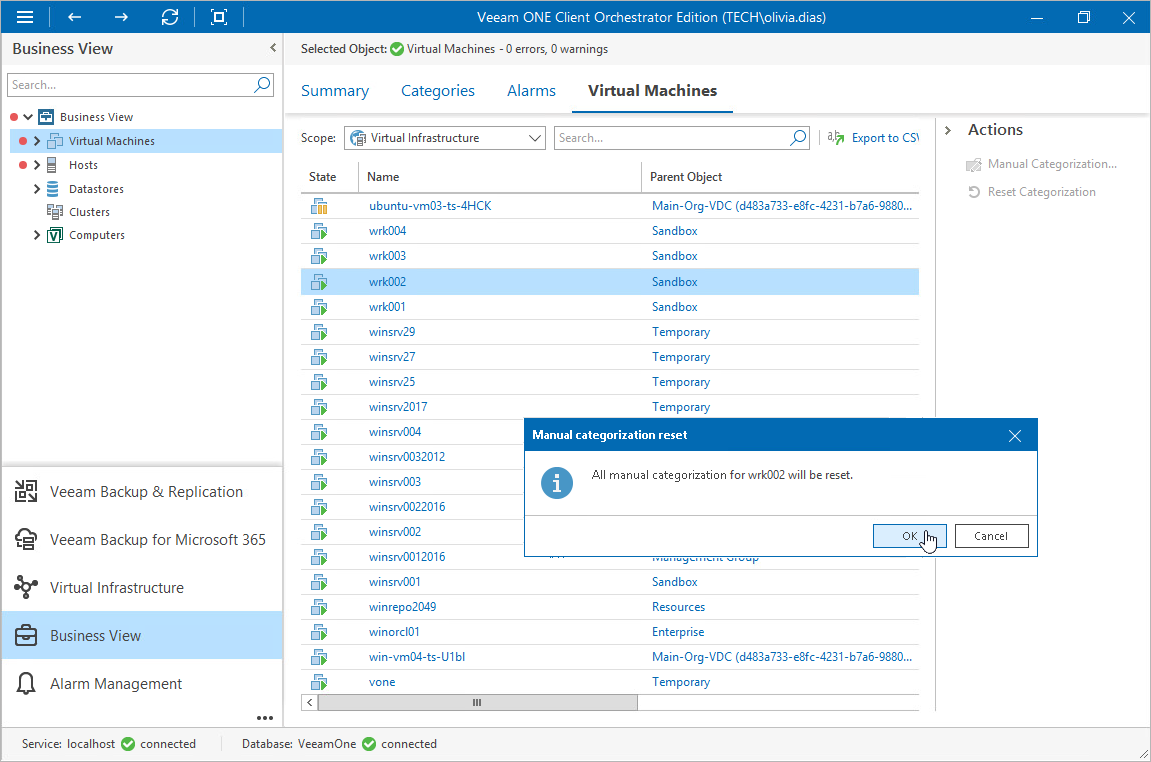Expand the Computers tree node
Image resolution: width=1151 pixels, height=762 pixels.
(x=37, y=235)
